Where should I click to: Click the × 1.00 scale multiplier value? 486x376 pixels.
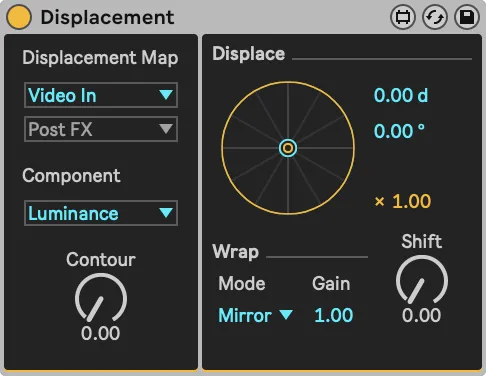point(403,201)
